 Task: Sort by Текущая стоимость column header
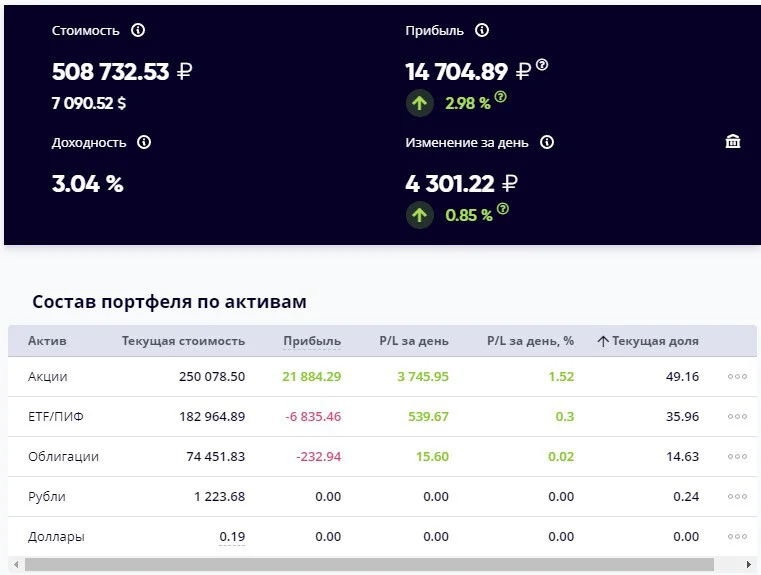pos(183,341)
